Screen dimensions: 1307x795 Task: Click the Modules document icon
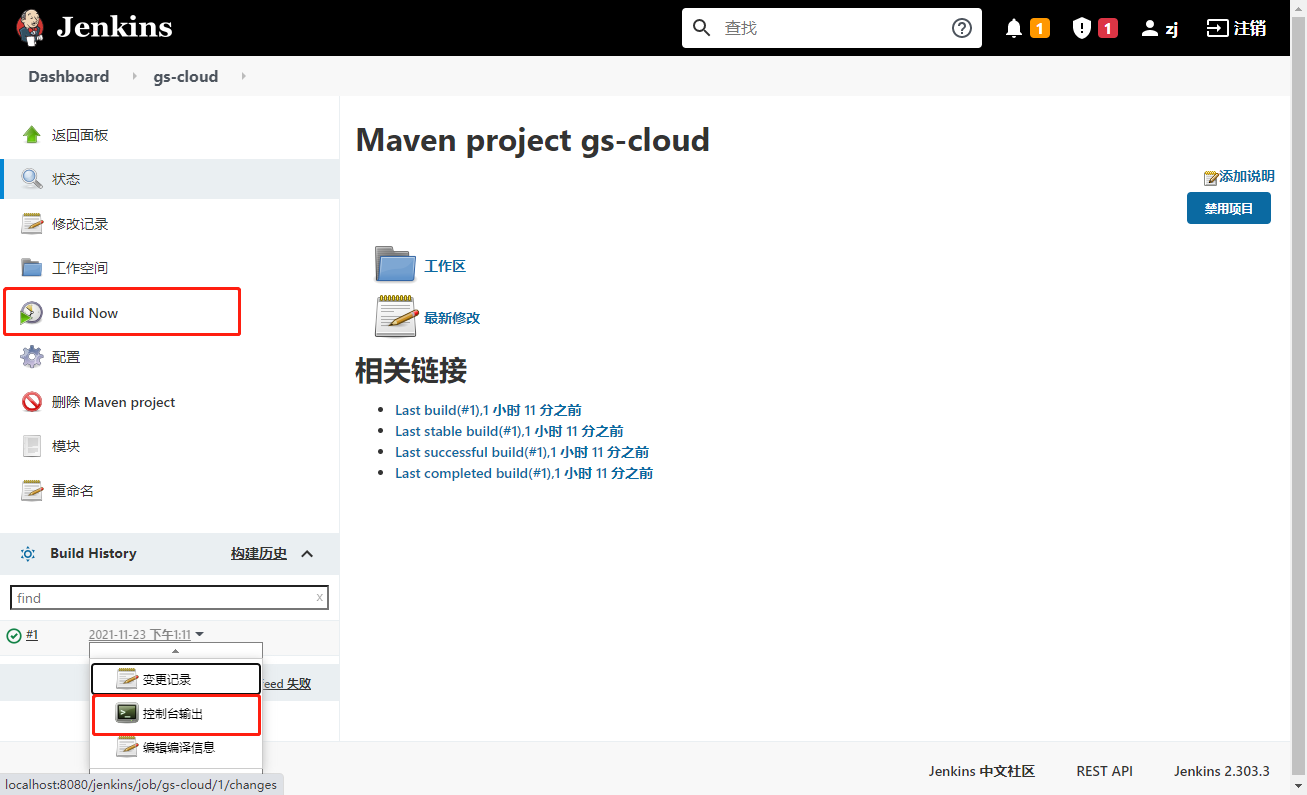[32, 446]
